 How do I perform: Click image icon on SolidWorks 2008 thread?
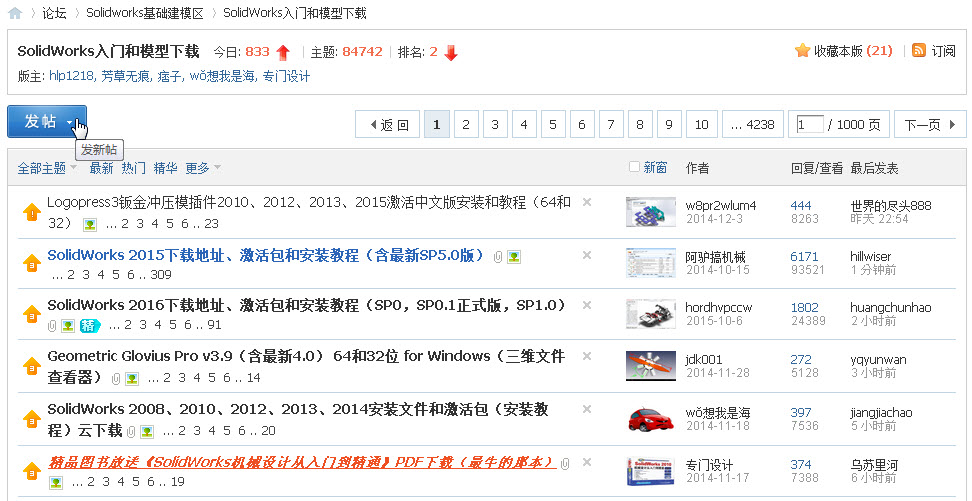(x=147, y=432)
